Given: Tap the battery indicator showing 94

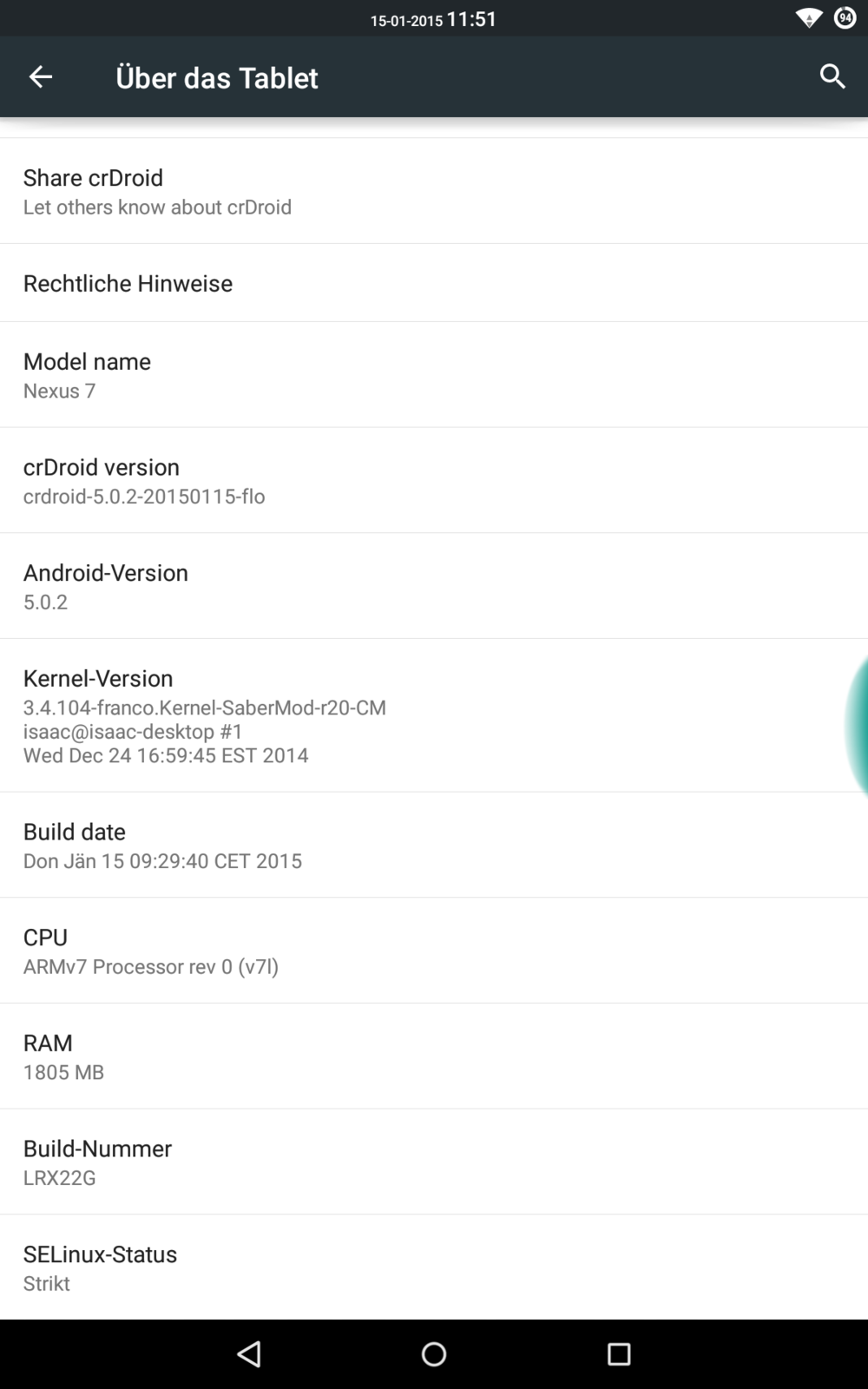Looking at the screenshot, I should [845, 18].
